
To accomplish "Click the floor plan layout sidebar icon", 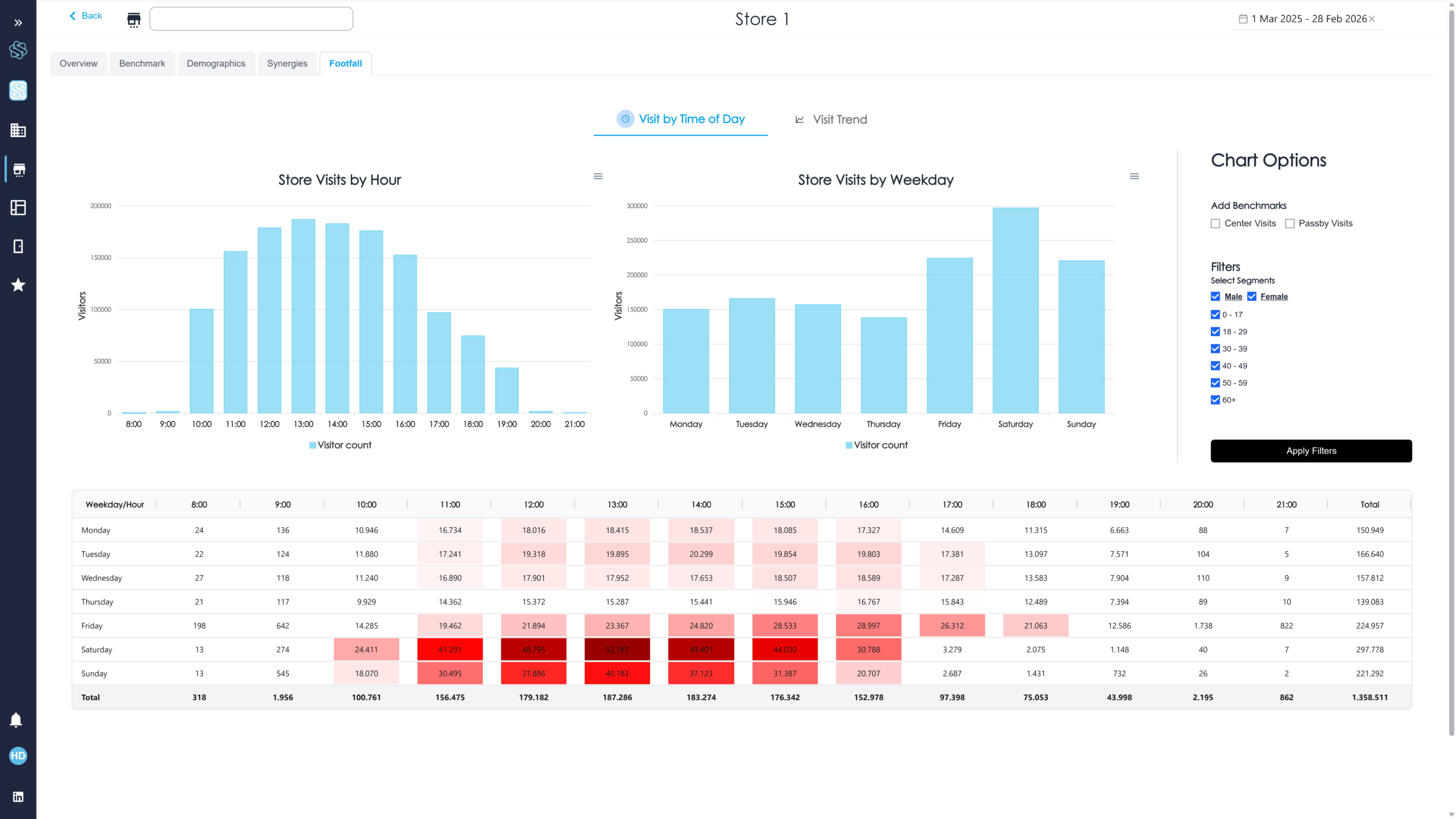I will (18, 208).
